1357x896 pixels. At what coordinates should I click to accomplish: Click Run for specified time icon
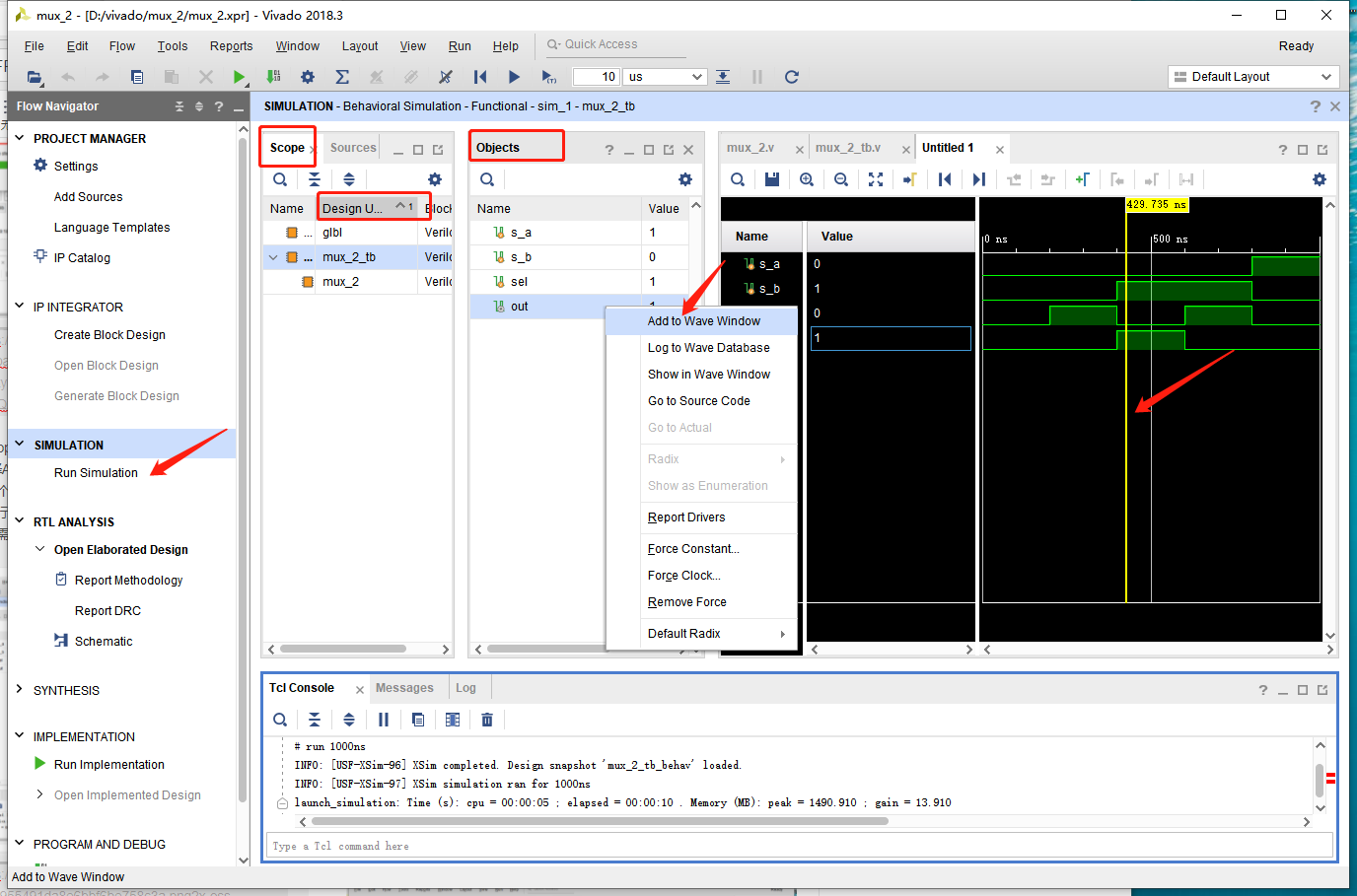548,77
